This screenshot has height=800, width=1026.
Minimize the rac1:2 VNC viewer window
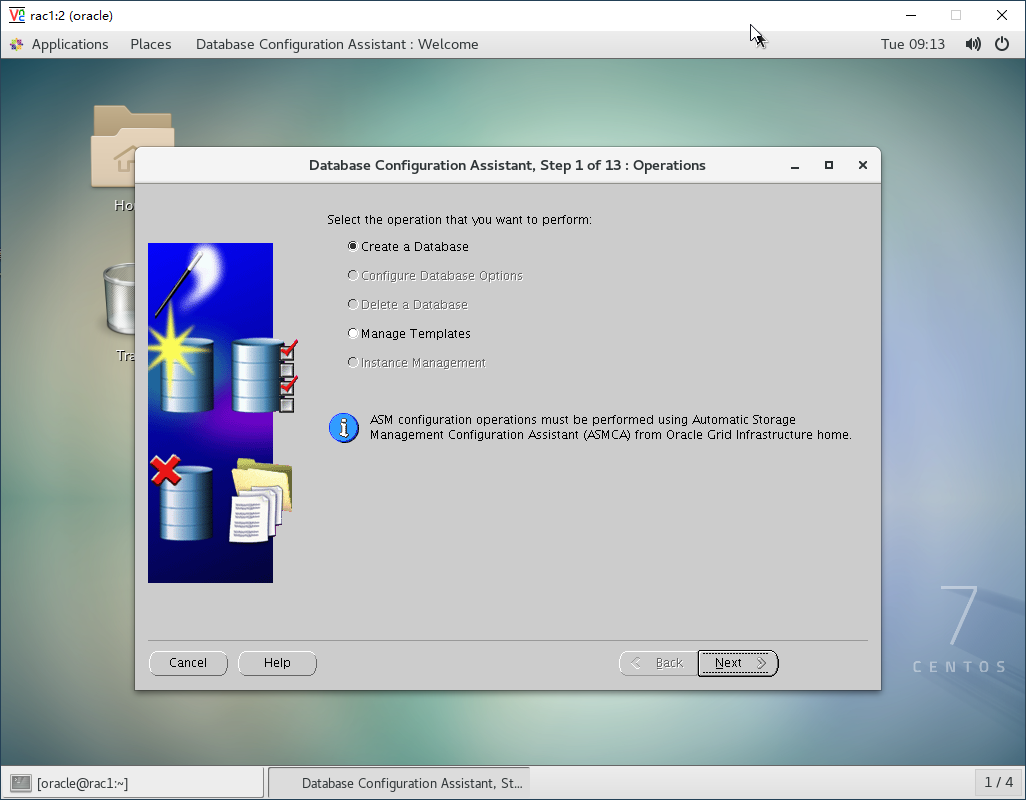(x=911, y=15)
